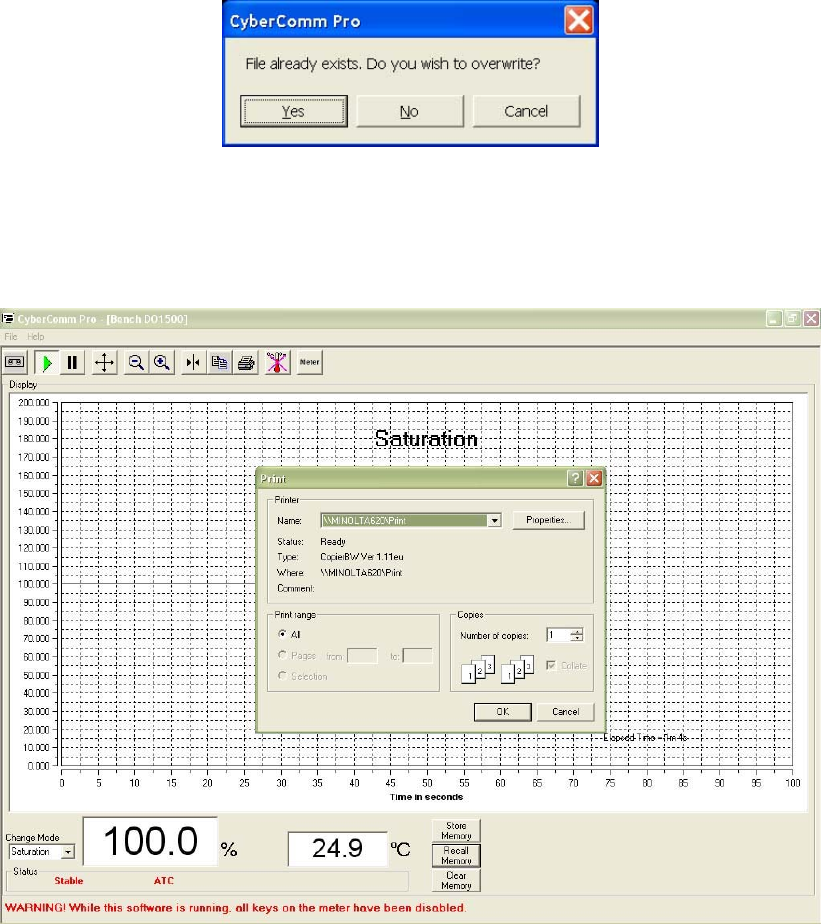
Task: Click the CyberComm Pro title bar app icon
Action: (x=8, y=319)
